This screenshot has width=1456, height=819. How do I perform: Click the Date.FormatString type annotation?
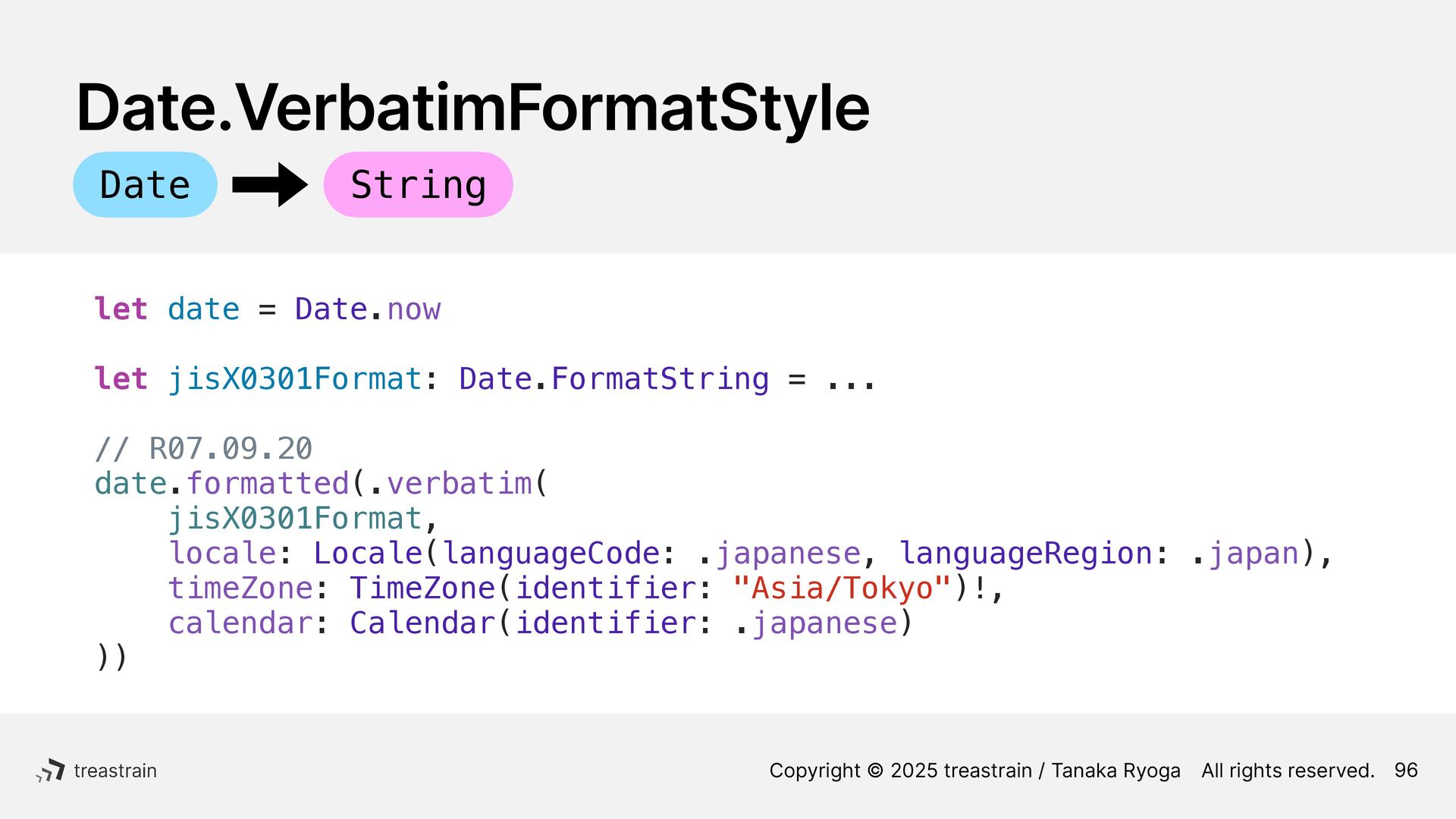pos(614,378)
